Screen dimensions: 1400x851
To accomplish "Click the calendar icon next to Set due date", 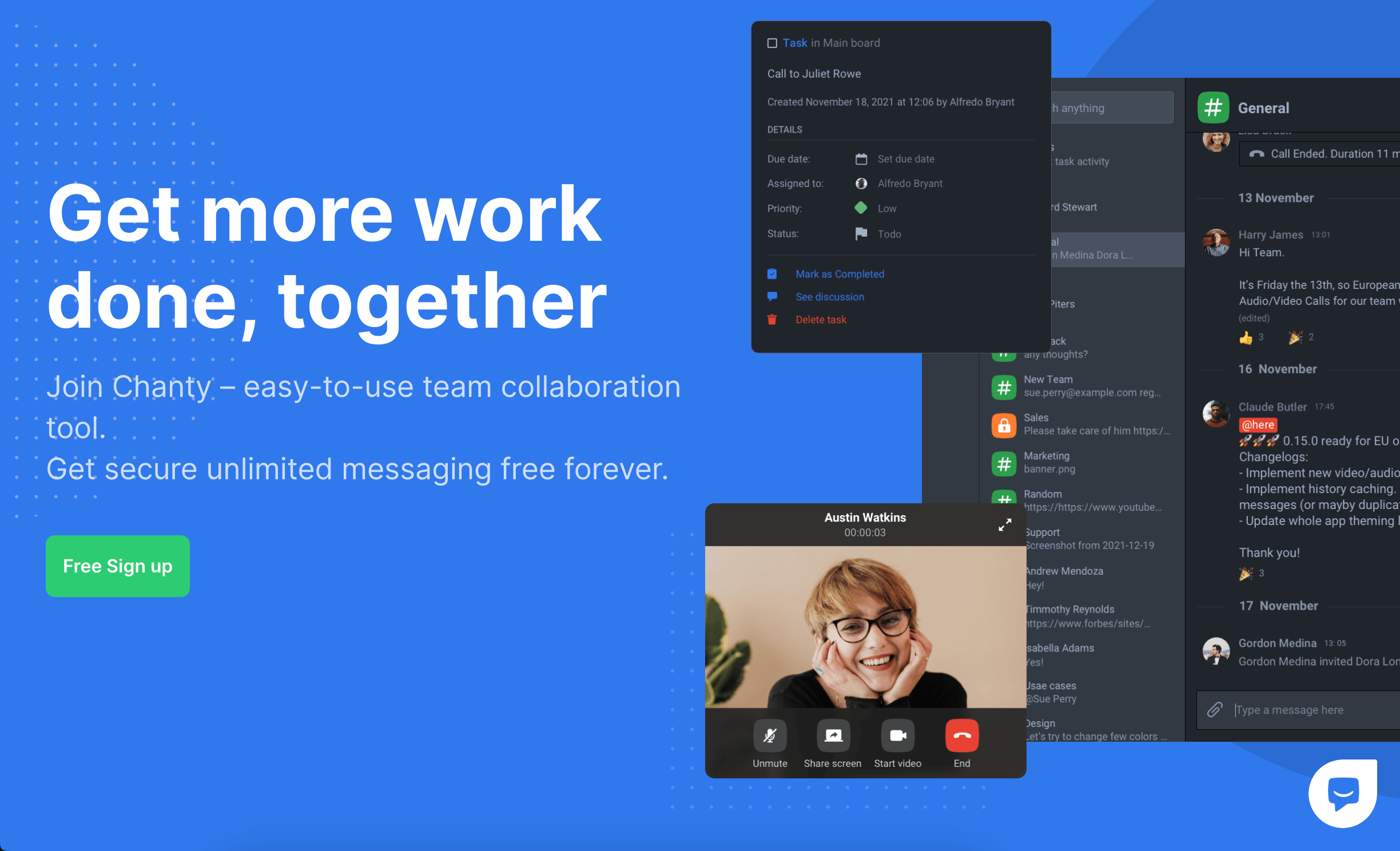I will (861, 159).
